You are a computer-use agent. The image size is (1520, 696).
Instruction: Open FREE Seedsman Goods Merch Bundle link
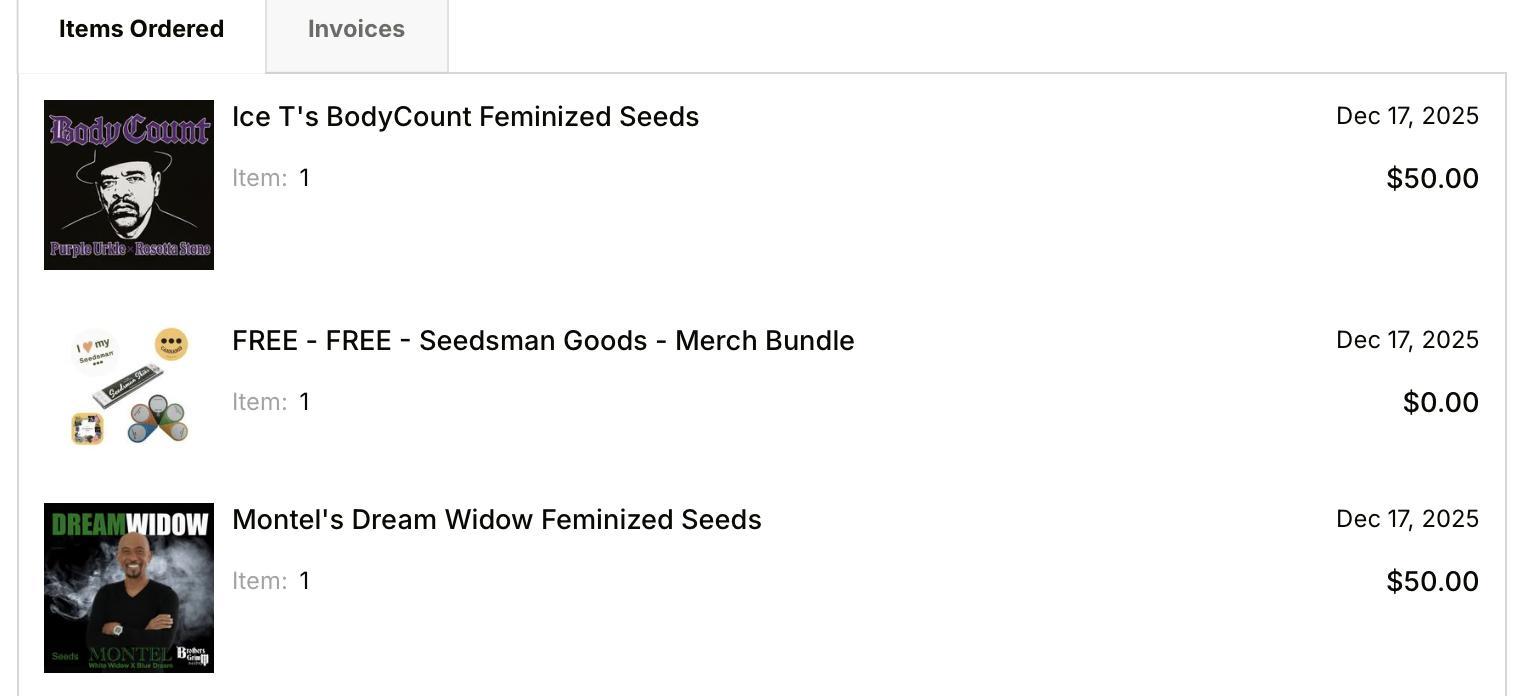point(543,341)
